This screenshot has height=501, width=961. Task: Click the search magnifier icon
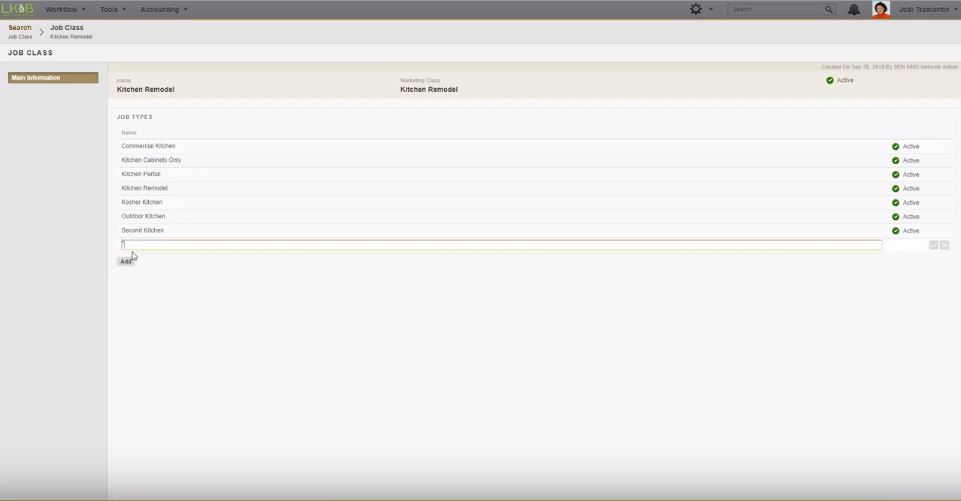(829, 9)
